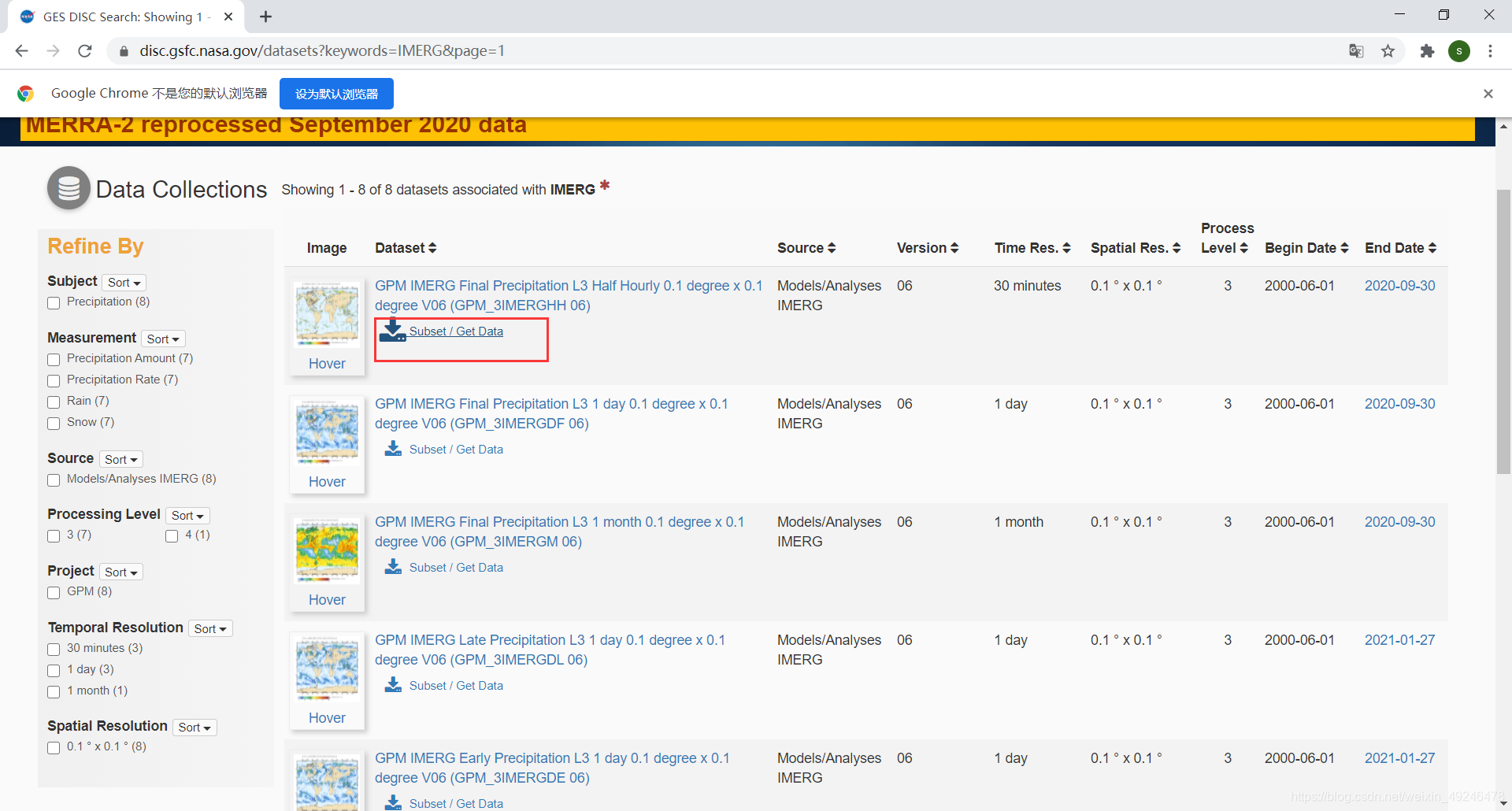This screenshot has height=811, width=1512.
Task: Open Project Sort dropdown
Action: [121, 572]
